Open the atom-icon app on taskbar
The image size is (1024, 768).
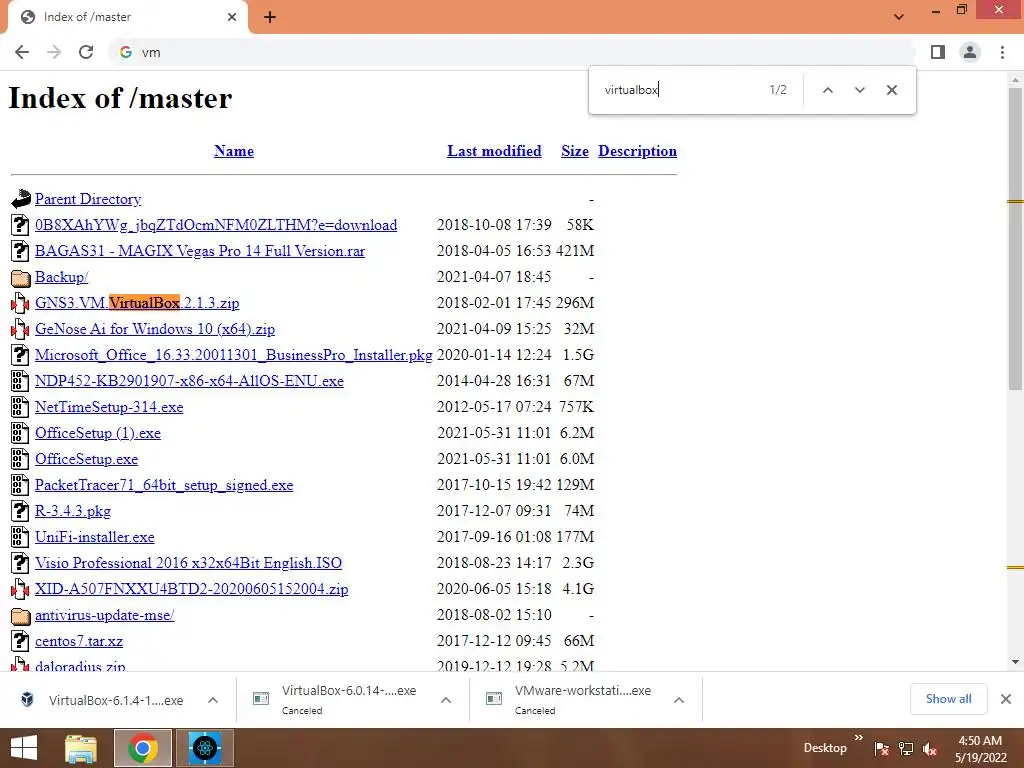(204, 748)
